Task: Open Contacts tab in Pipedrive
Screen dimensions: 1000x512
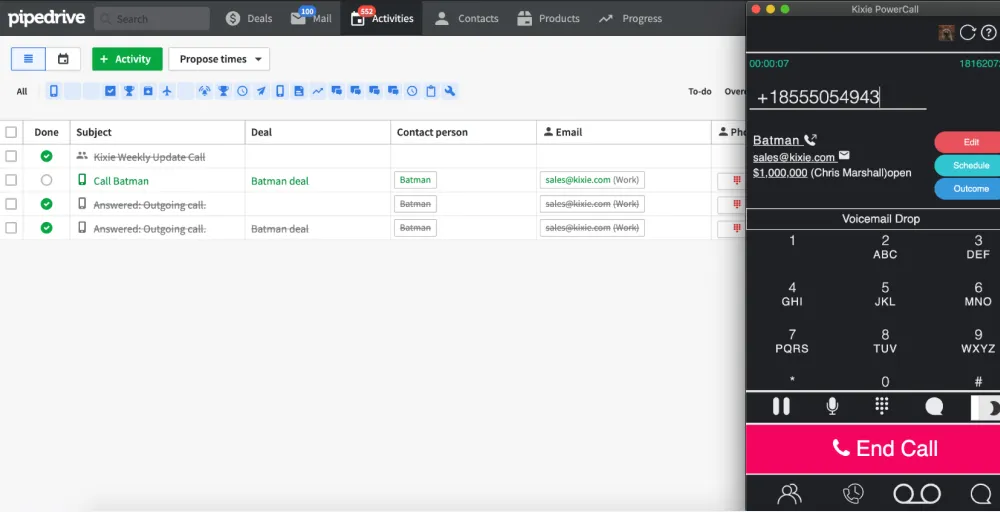Action: click(466, 18)
